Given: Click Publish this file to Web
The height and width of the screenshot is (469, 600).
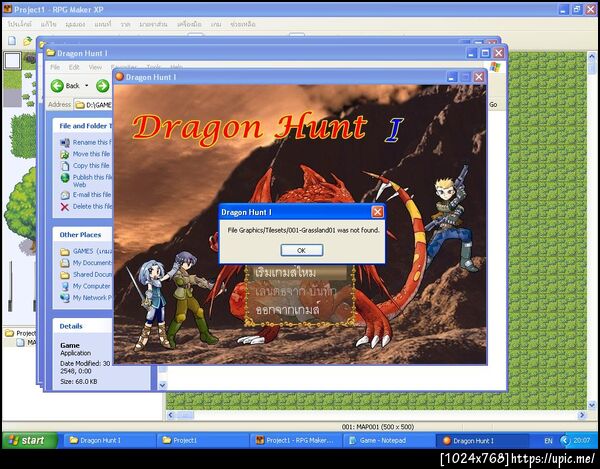Looking at the screenshot, I should pyautogui.click(x=92, y=181).
